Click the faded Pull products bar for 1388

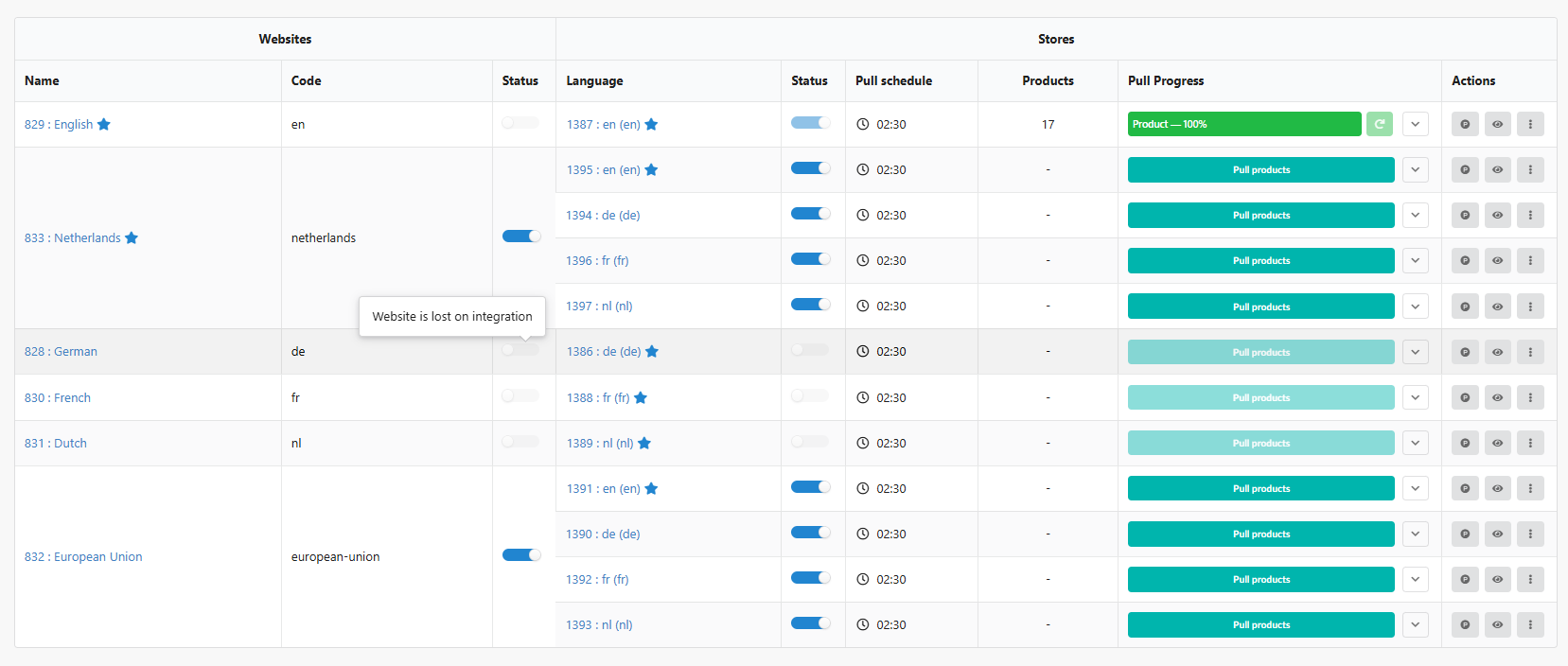(x=1261, y=397)
